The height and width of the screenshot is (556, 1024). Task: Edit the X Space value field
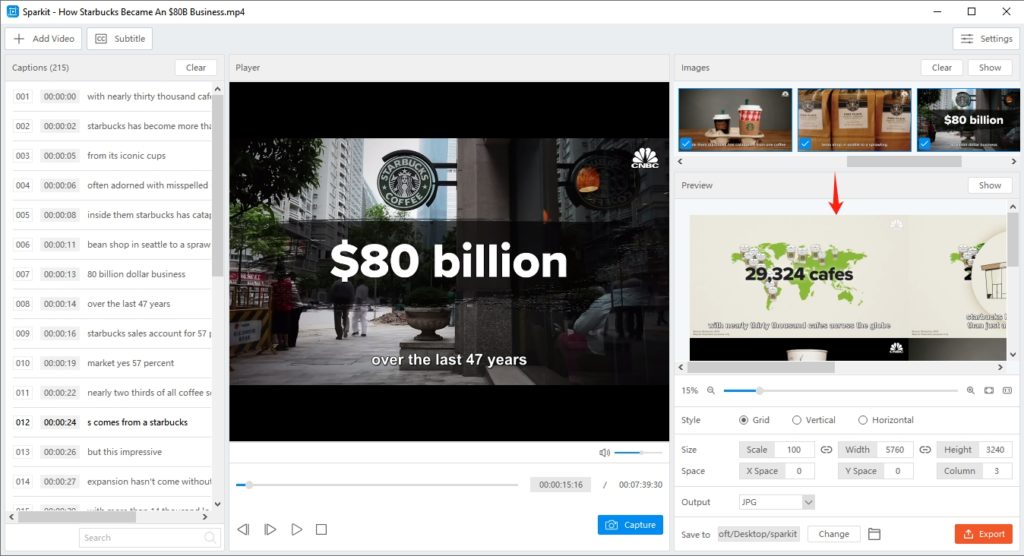click(799, 470)
